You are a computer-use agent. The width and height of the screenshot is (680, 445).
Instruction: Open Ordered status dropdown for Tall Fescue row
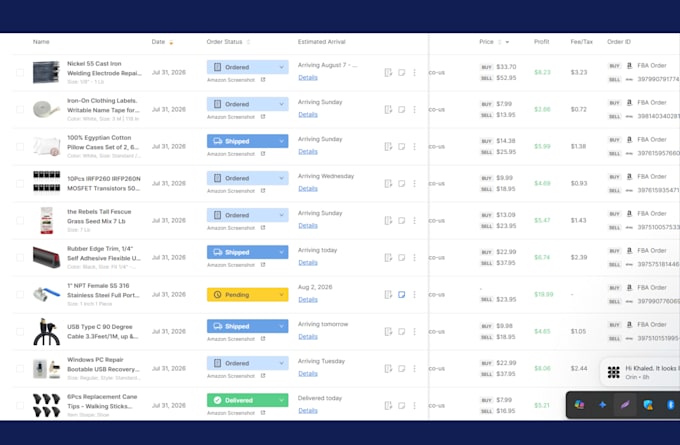[x=248, y=215]
